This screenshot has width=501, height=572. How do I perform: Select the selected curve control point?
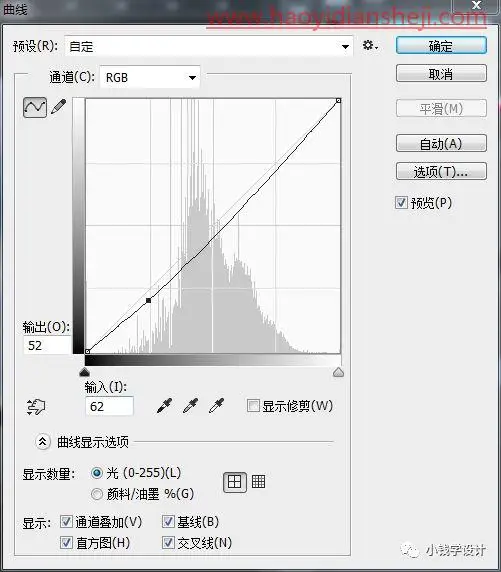pyautogui.click(x=149, y=301)
